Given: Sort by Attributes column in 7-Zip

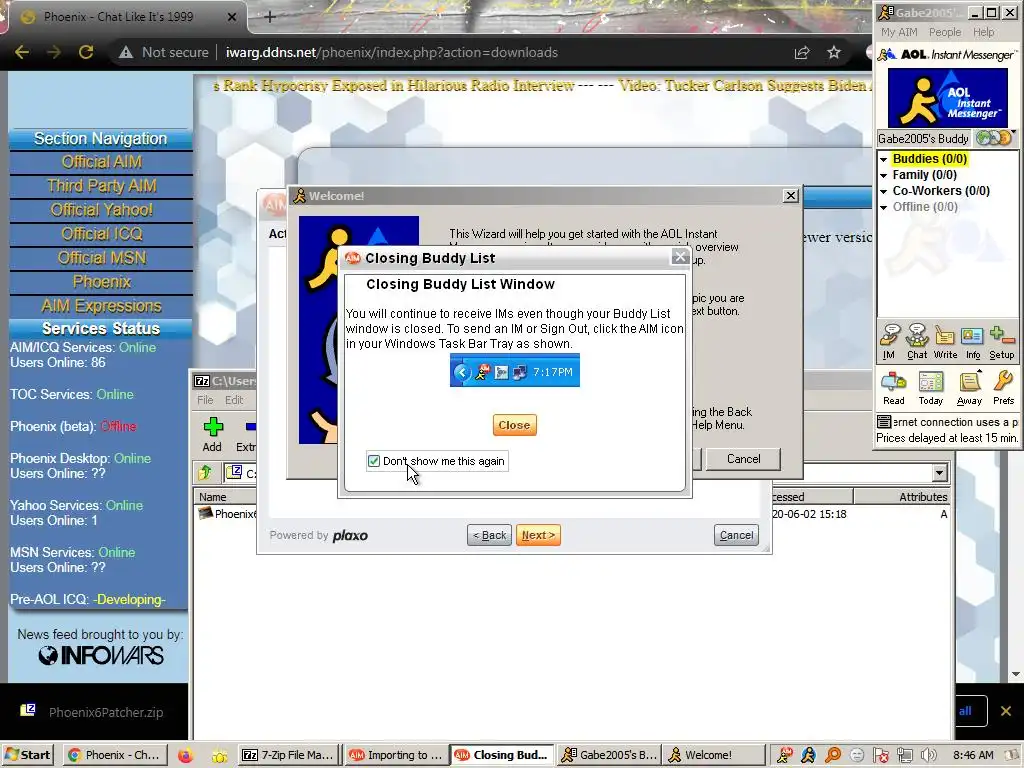Looking at the screenshot, I should click(901, 497).
